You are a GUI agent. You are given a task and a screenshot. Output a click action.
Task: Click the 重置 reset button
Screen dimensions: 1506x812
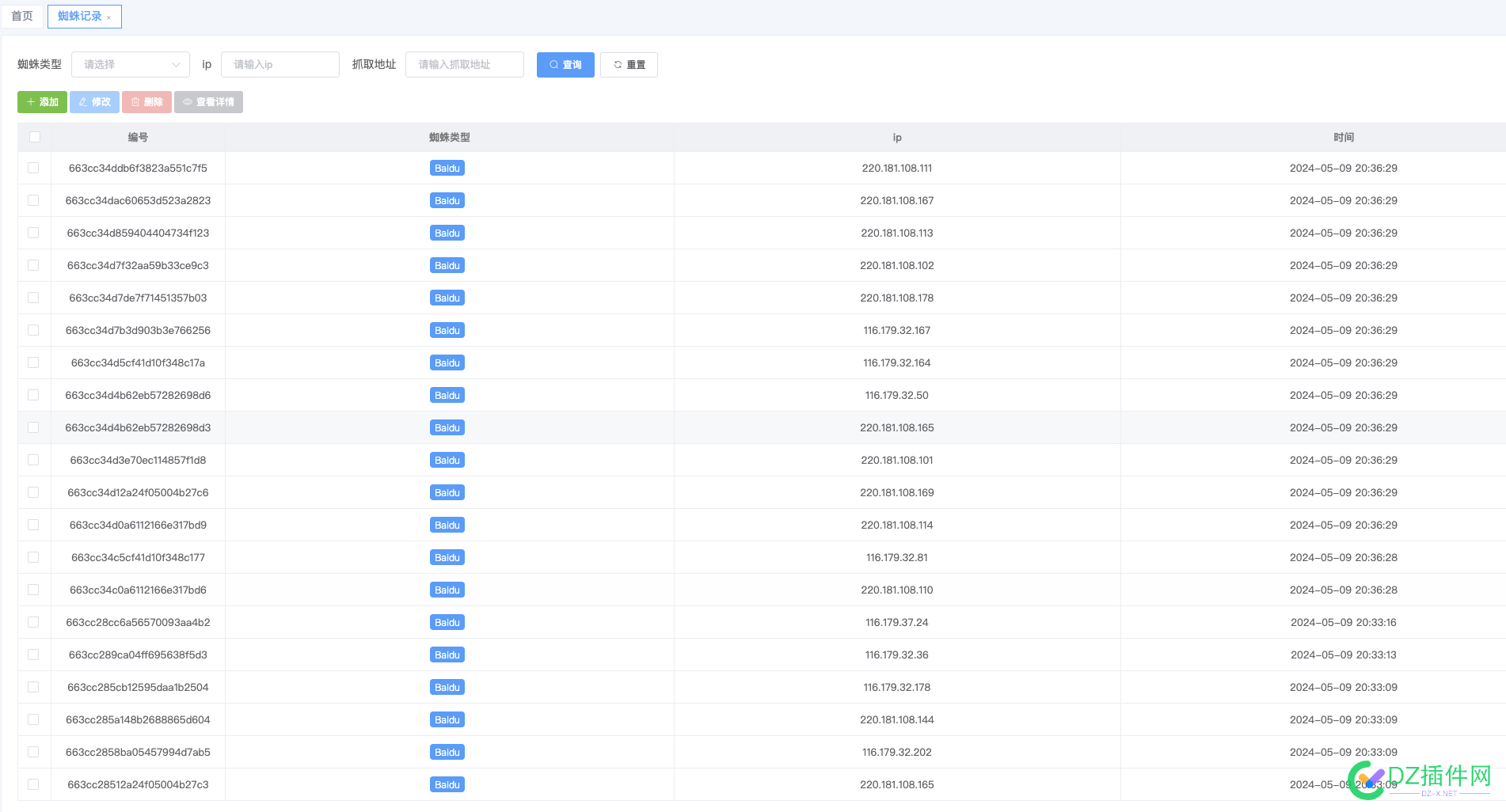coord(629,65)
